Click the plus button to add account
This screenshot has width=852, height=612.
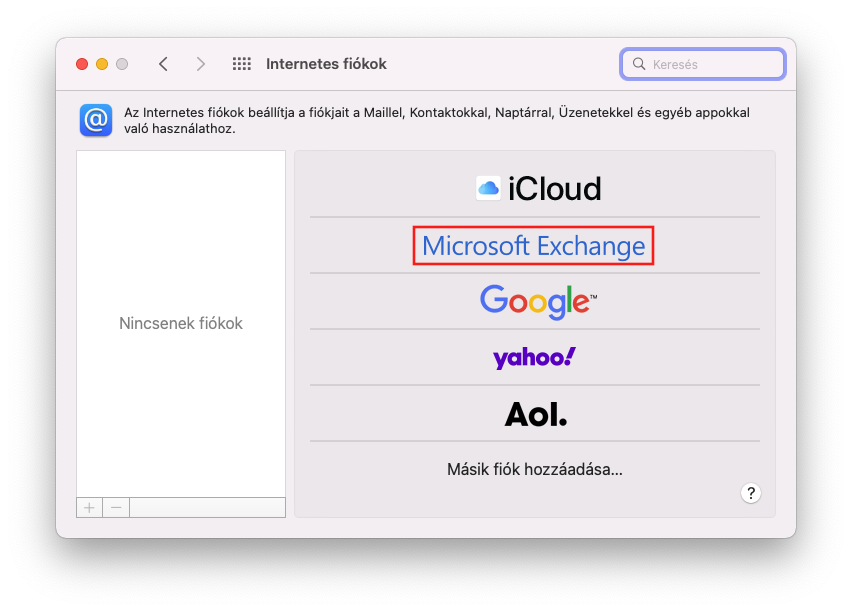pos(89,507)
